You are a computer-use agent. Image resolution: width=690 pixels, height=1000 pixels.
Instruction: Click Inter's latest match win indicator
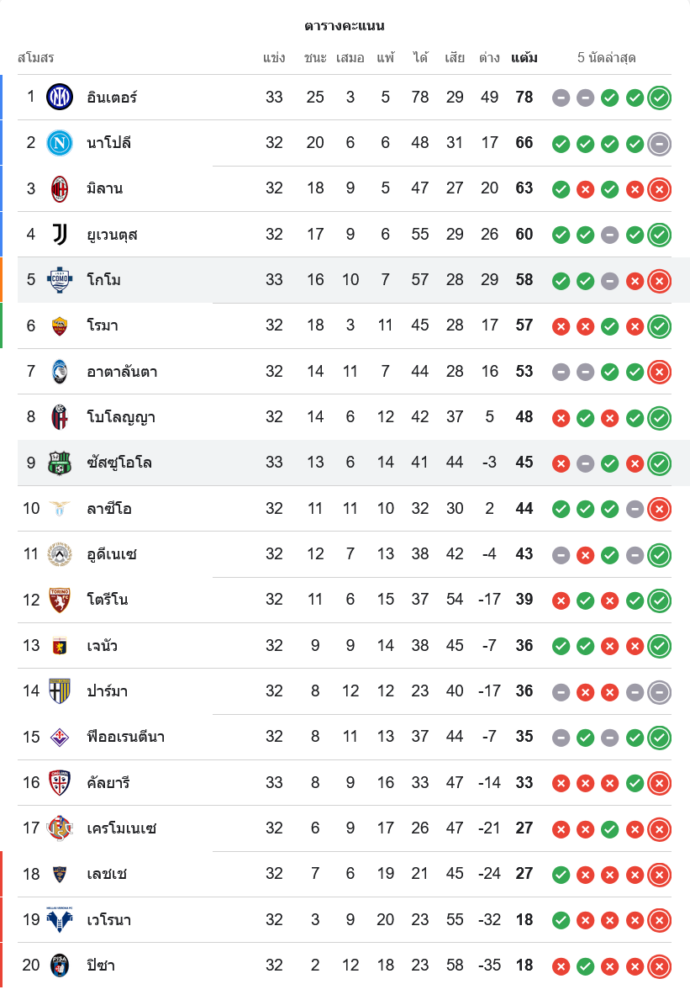[x=659, y=98]
